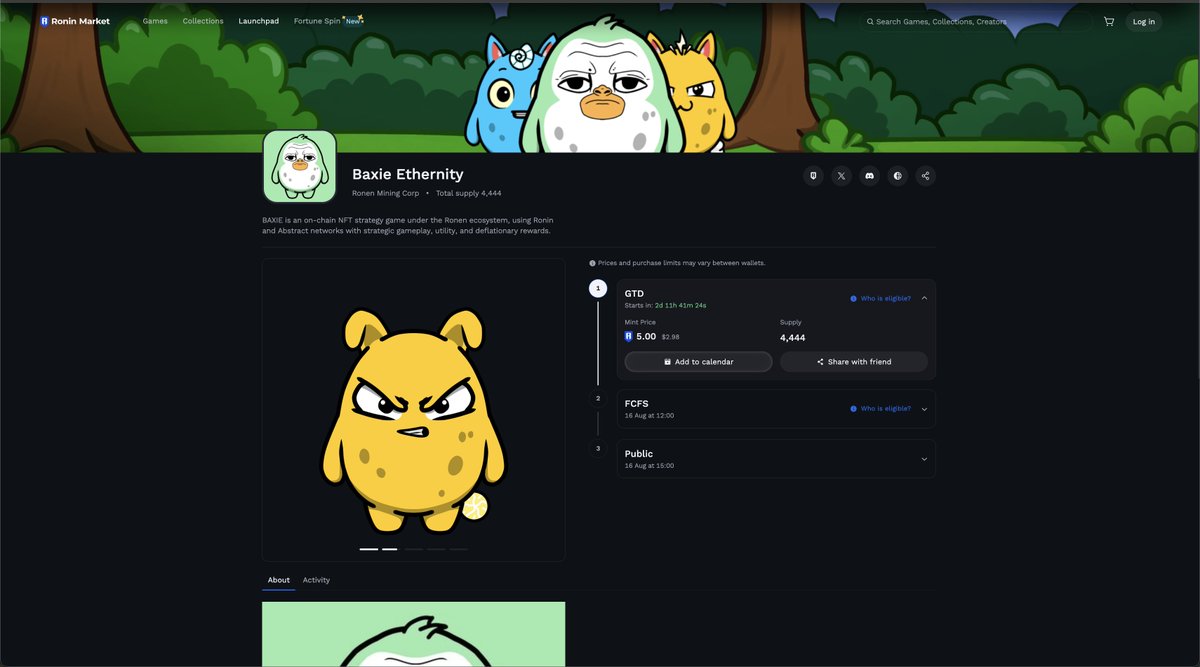Expand the FCFS mint stage
This screenshot has width=1200, height=667.
pos(924,409)
